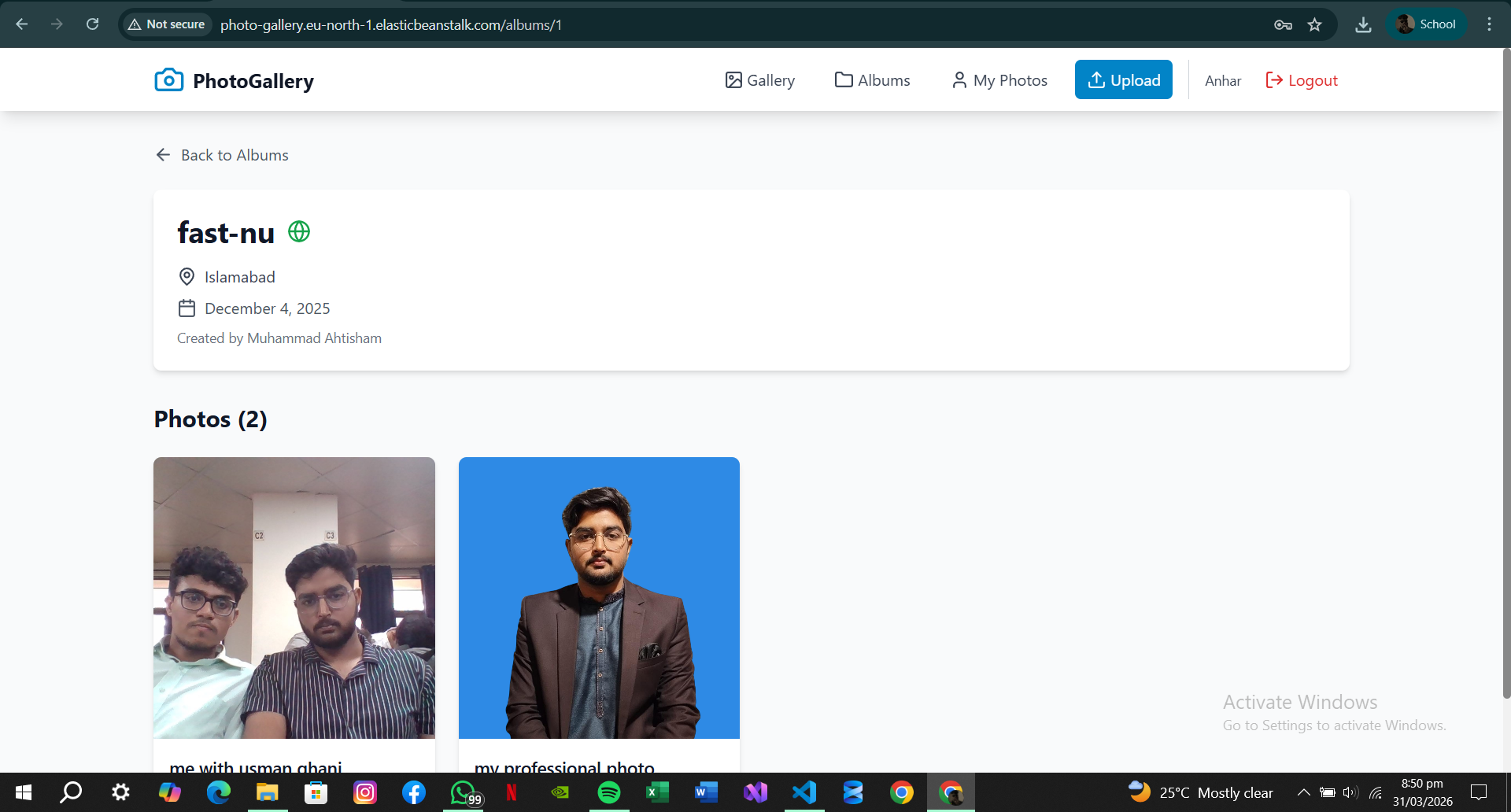Open the Chrome three-dot menu
Image resolution: width=1511 pixels, height=812 pixels.
coord(1489,24)
